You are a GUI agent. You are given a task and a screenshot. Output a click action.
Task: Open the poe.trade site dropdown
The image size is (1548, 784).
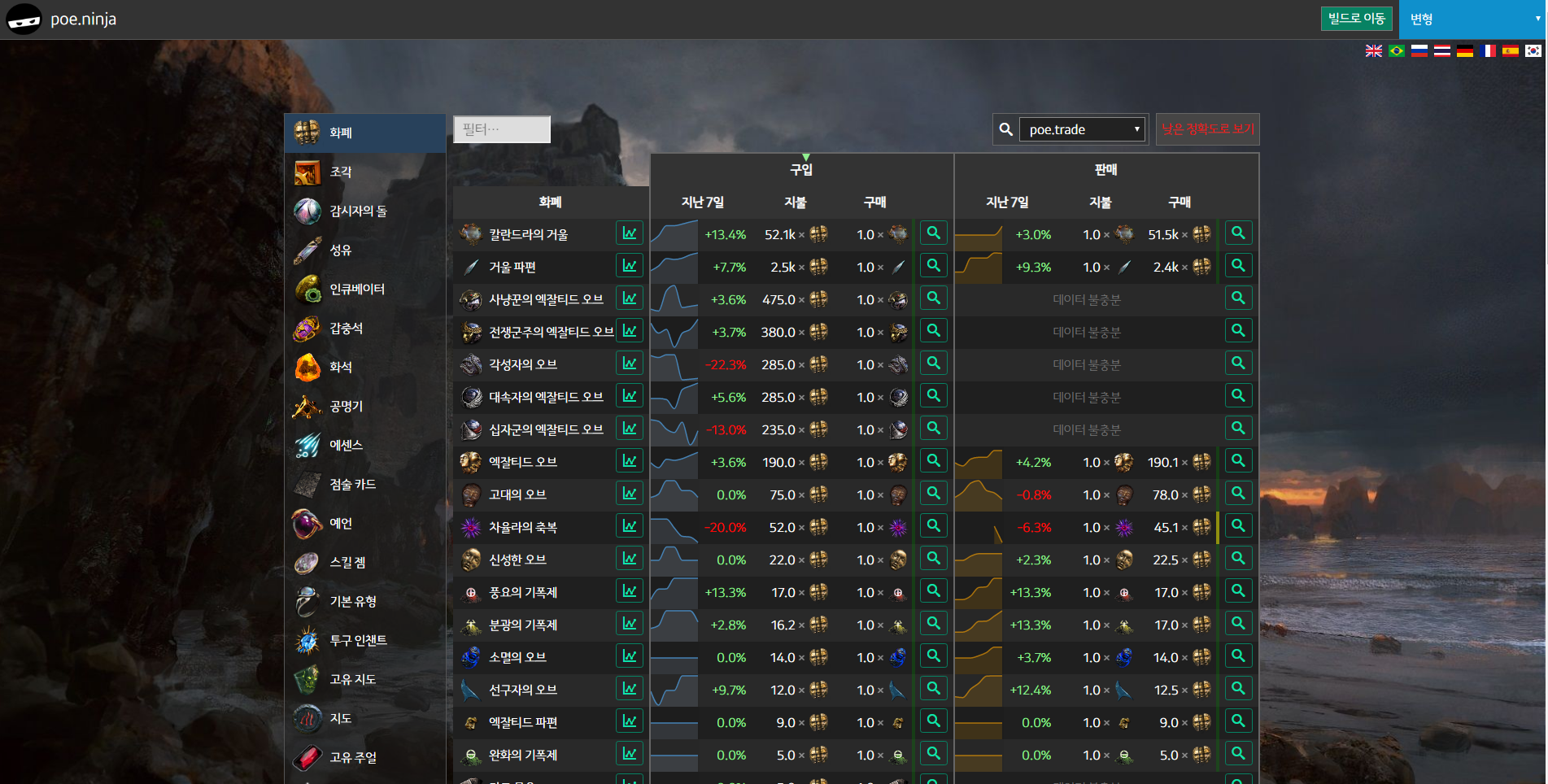click(1083, 129)
